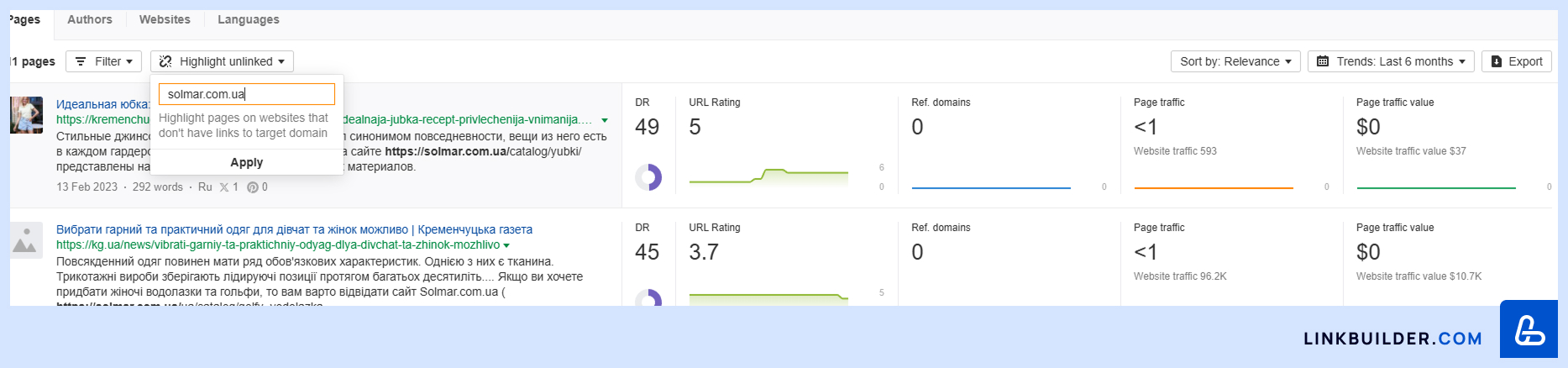Click the target domain input field
Viewport: 1568px width, 368px height.
pyautogui.click(x=247, y=94)
